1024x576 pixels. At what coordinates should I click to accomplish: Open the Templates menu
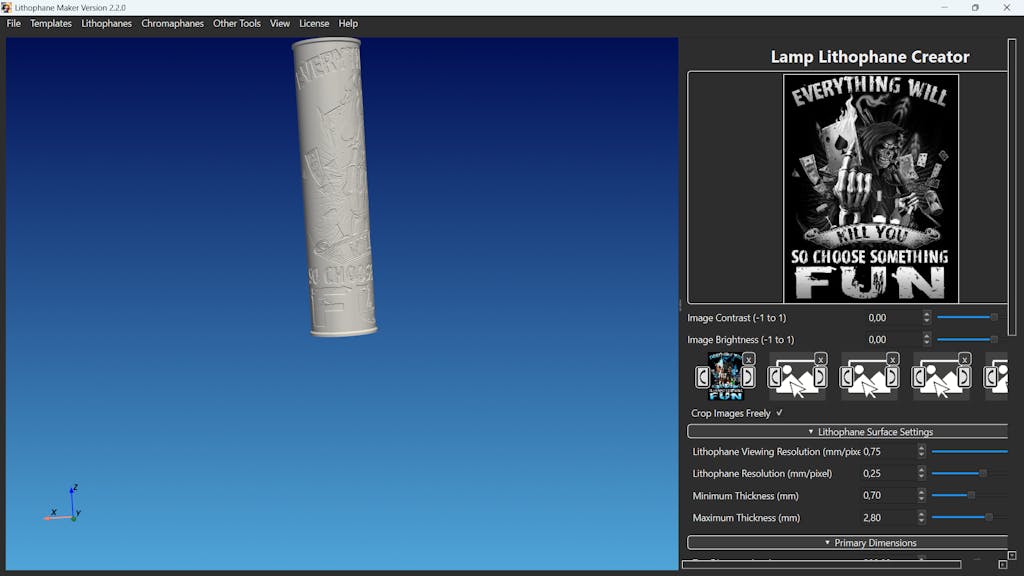click(51, 23)
